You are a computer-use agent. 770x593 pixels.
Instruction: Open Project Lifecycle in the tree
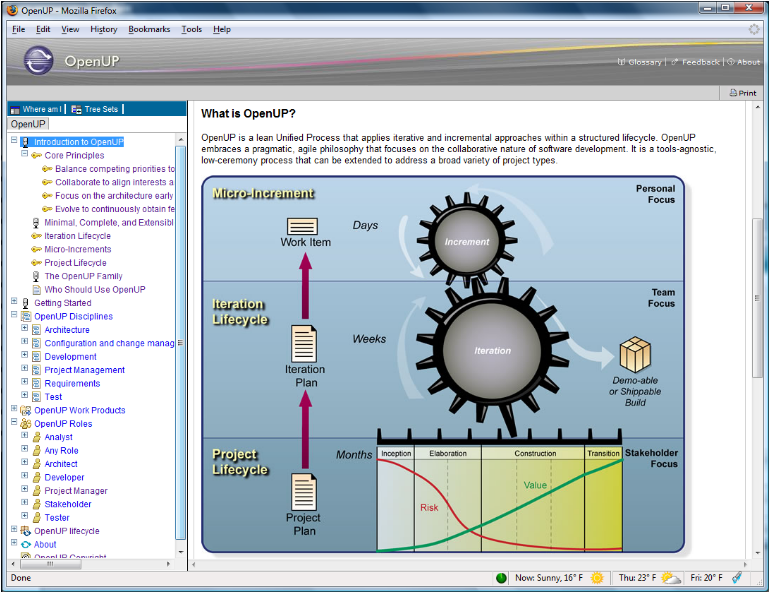pyautogui.click(x=76, y=263)
